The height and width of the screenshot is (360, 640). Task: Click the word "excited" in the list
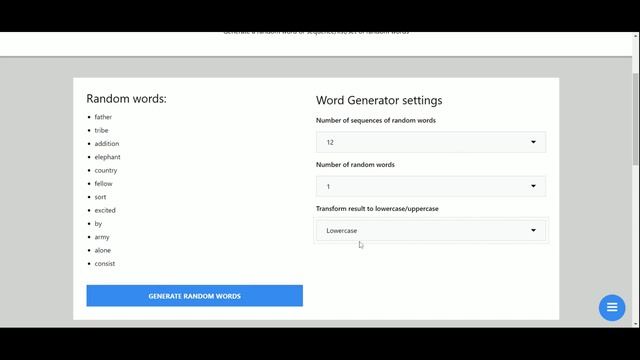(x=105, y=210)
